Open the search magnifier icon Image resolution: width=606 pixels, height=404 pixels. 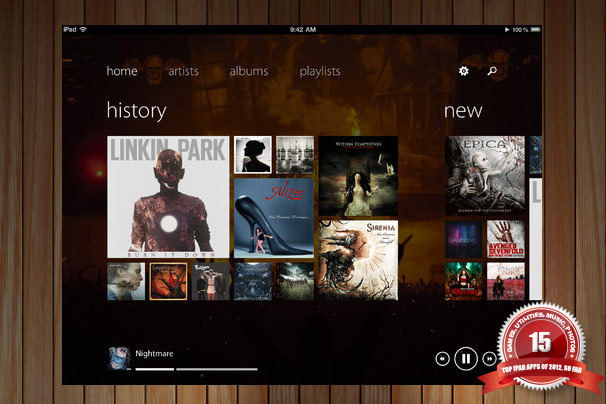[x=492, y=71]
